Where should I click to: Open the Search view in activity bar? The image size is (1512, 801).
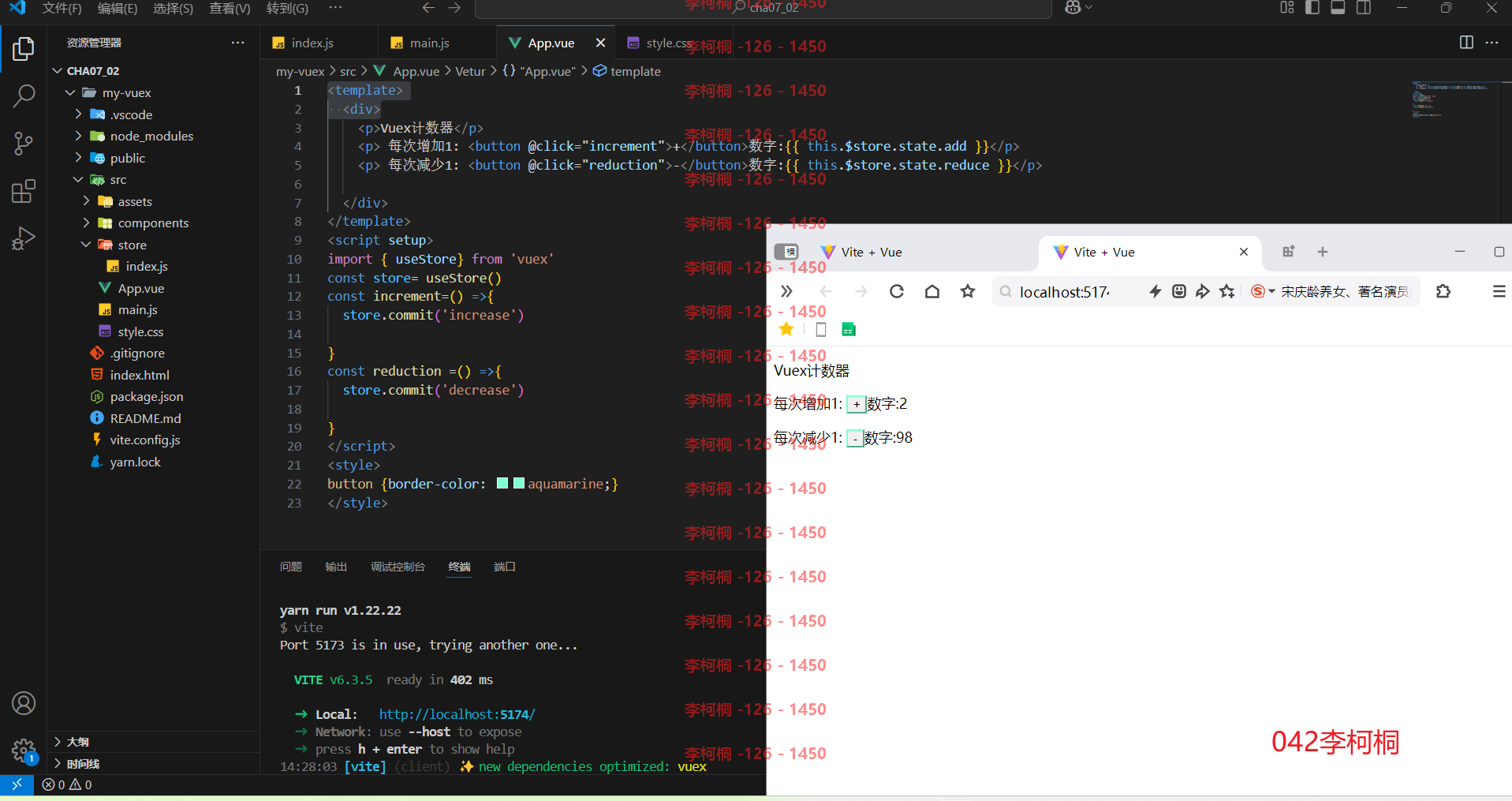pyautogui.click(x=24, y=96)
